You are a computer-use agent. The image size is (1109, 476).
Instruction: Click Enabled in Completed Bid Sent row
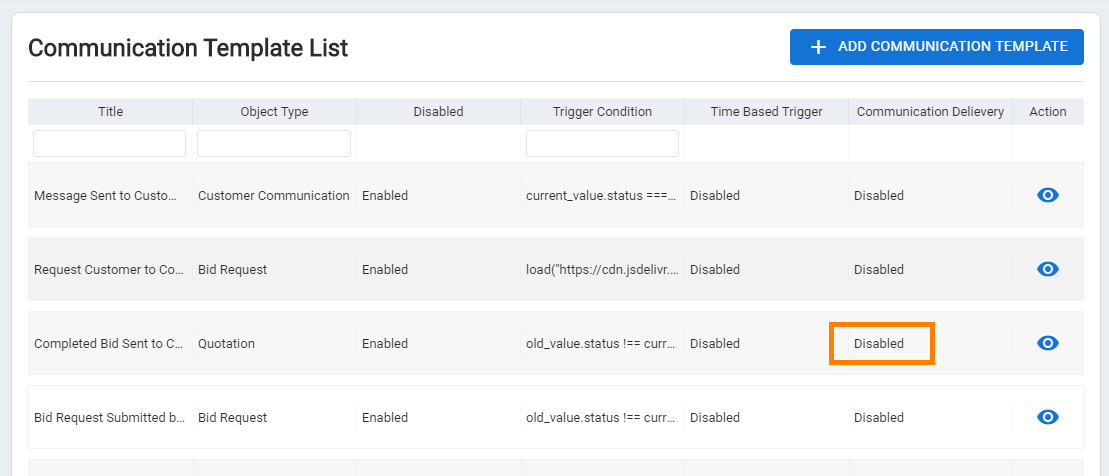(385, 344)
